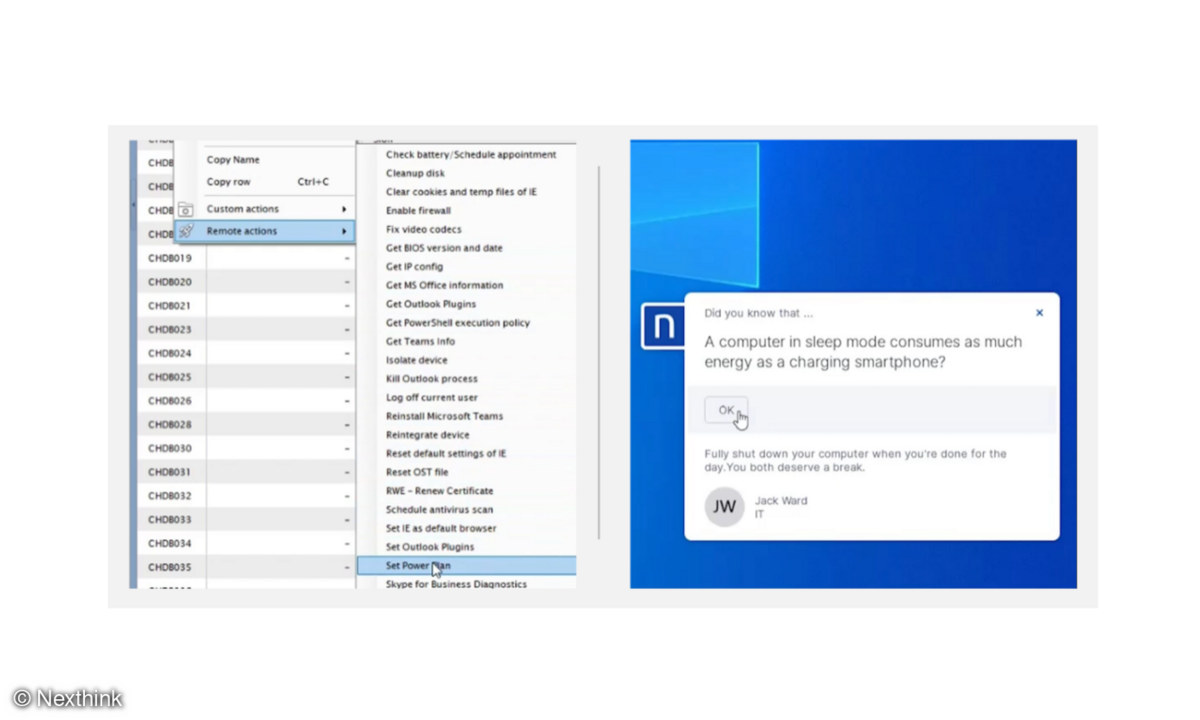Viewport: 1200px width, 720px height.
Task: Select the highlighted Set Power Plan action
Action: 467,566
